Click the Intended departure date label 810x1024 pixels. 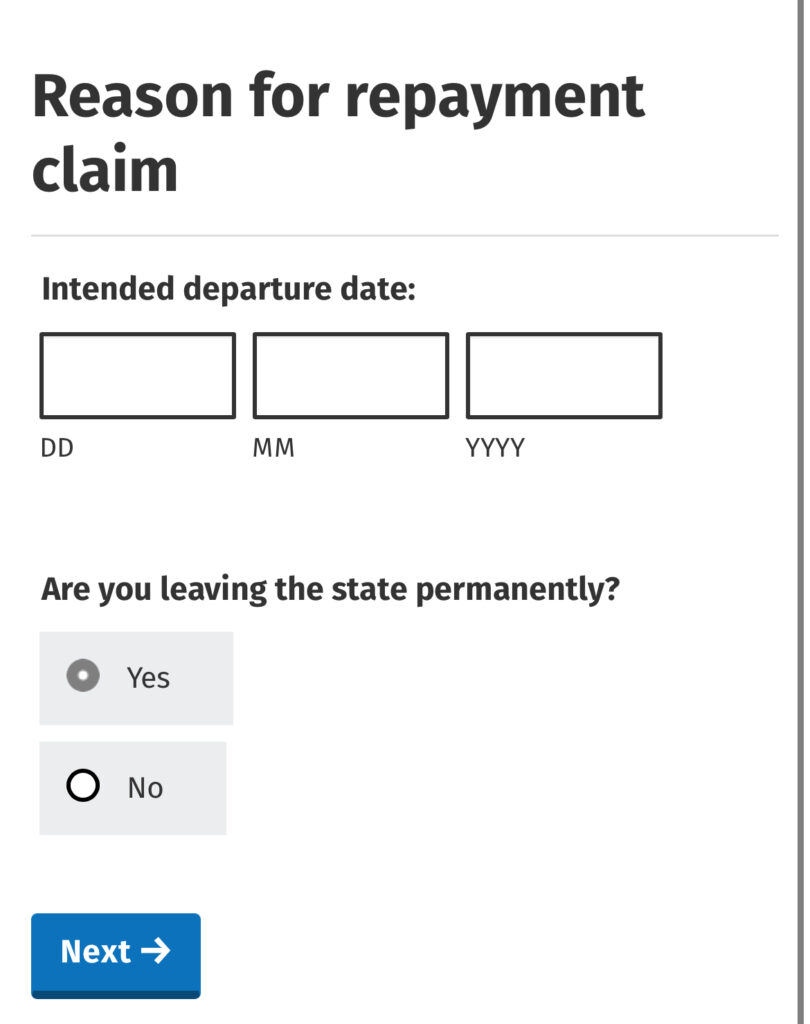point(229,289)
